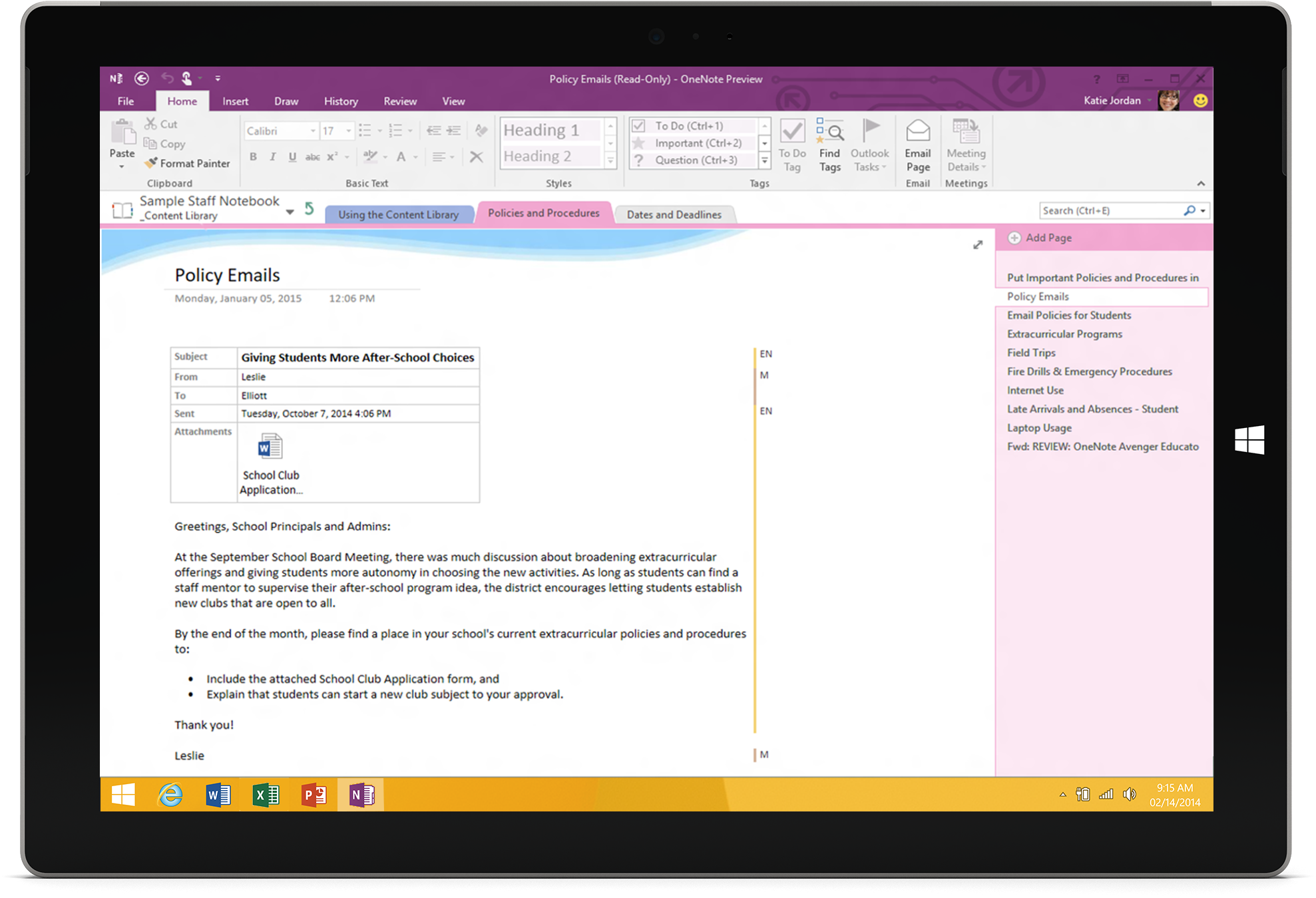1316x898 pixels.
Task: Check the To Do (Ctrl+1) tag
Action: coord(693,126)
